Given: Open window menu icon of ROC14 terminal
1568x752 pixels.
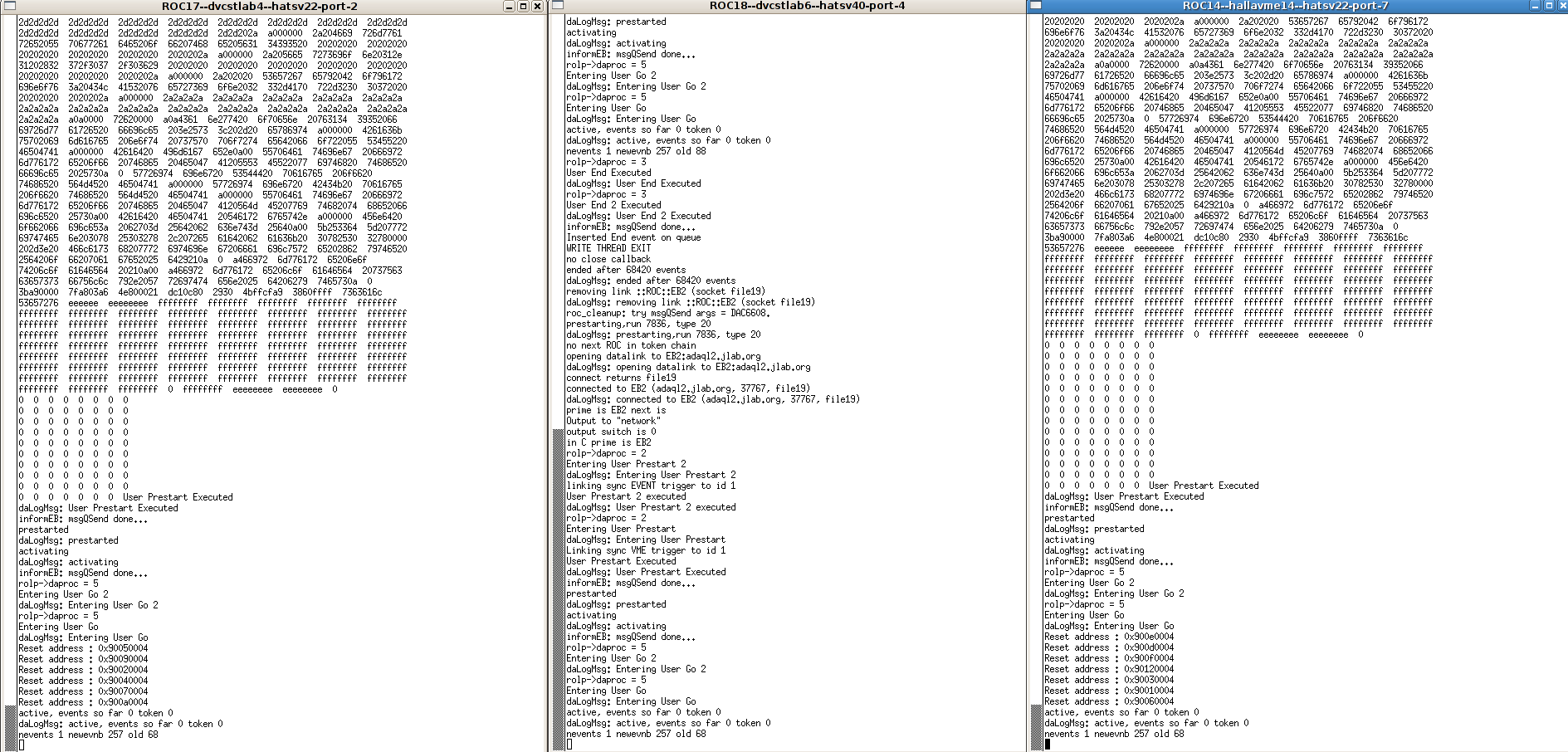Looking at the screenshot, I should pos(1036,6).
